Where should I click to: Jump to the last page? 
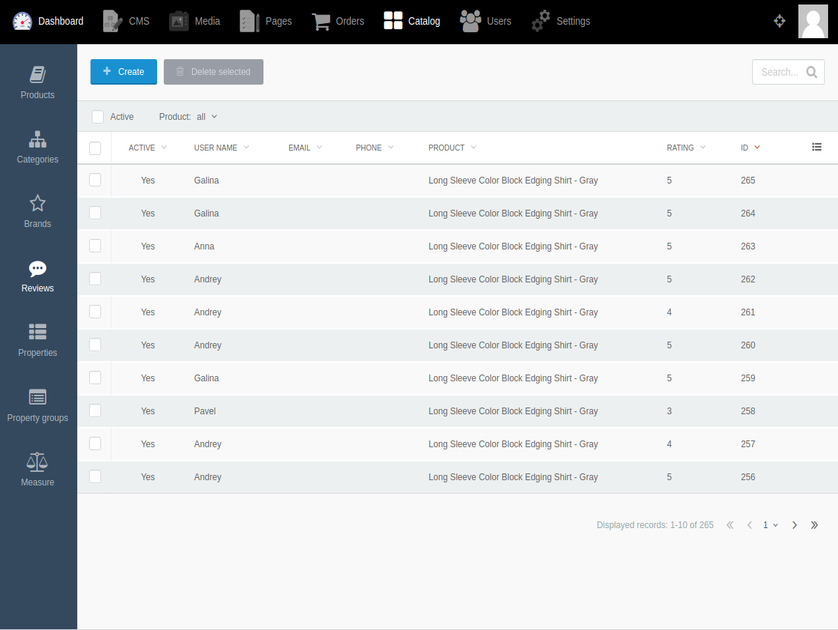pos(814,525)
